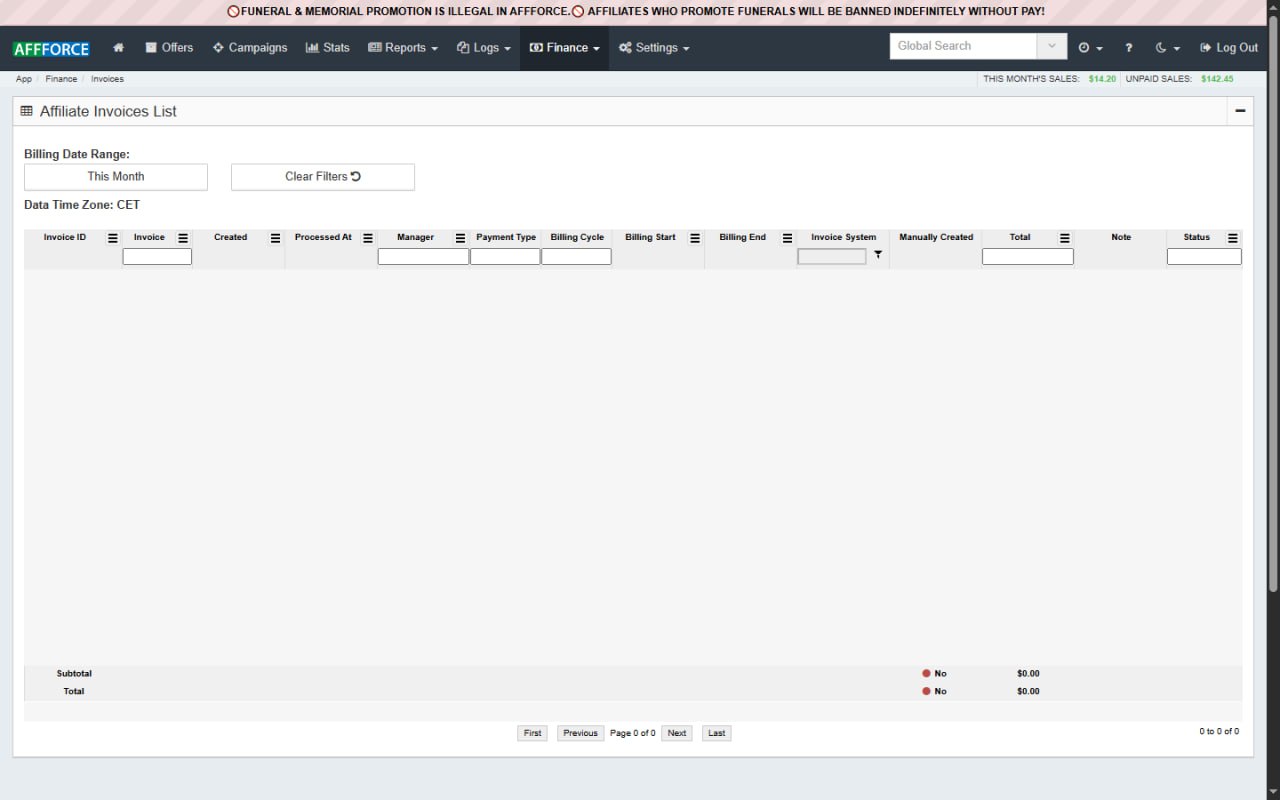The height and width of the screenshot is (800, 1280).
Task: Collapse the Affiliate Invoices List panel
Action: pos(1240,111)
